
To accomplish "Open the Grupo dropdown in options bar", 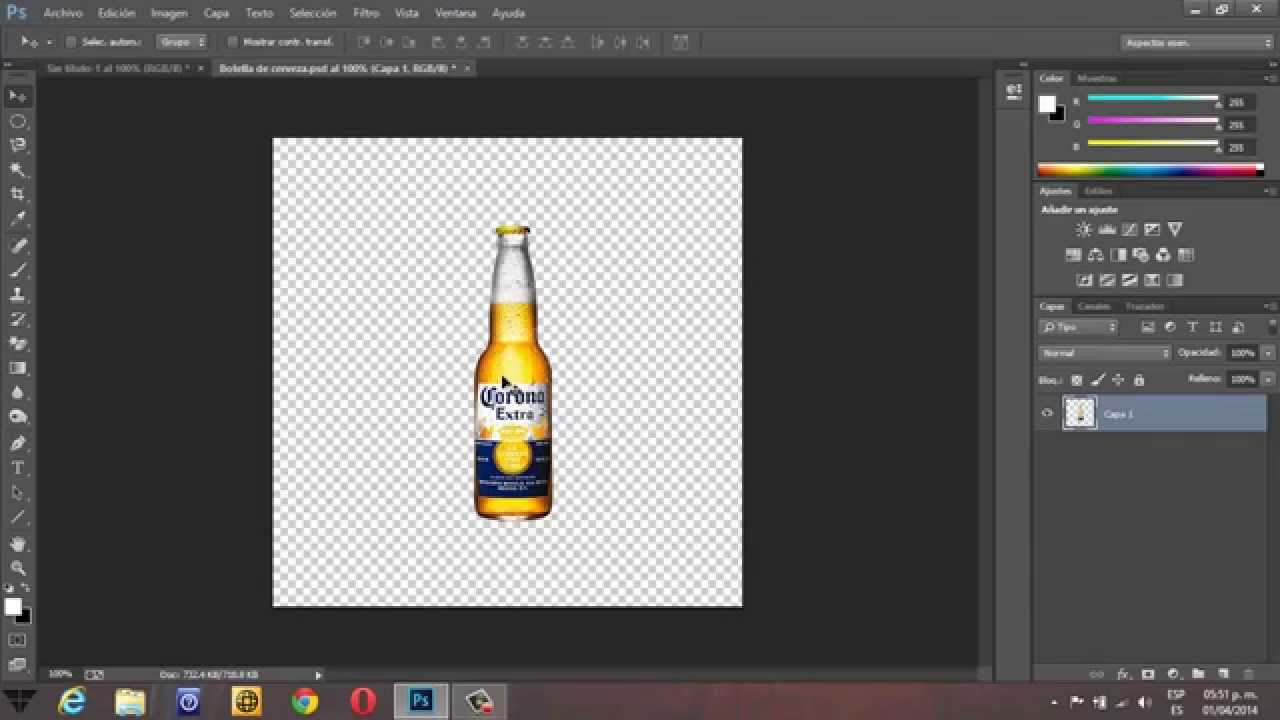I will pos(182,42).
